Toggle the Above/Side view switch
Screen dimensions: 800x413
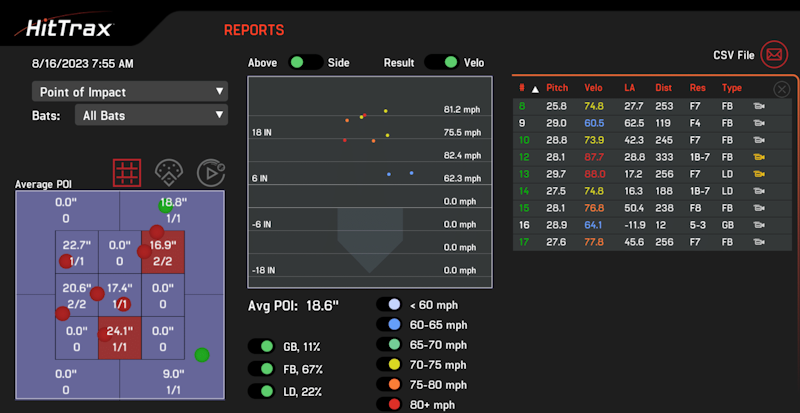pyautogui.click(x=304, y=62)
